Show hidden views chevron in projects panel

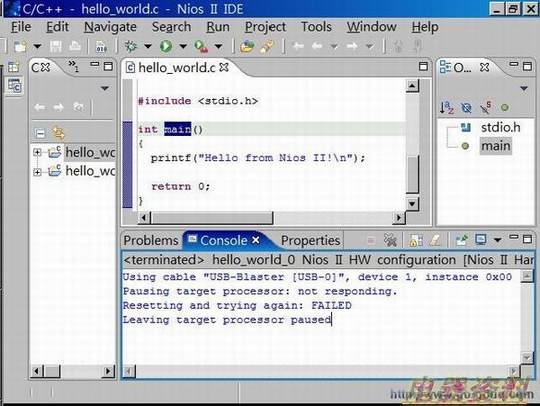click(x=73, y=65)
